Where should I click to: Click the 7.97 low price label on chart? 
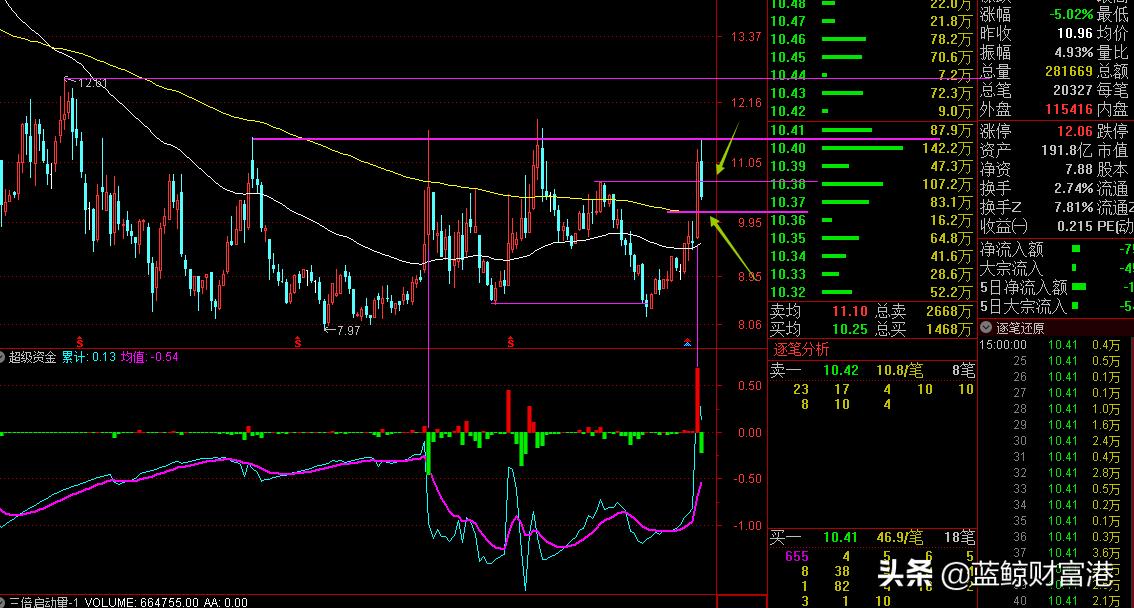(x=349, y=331)
